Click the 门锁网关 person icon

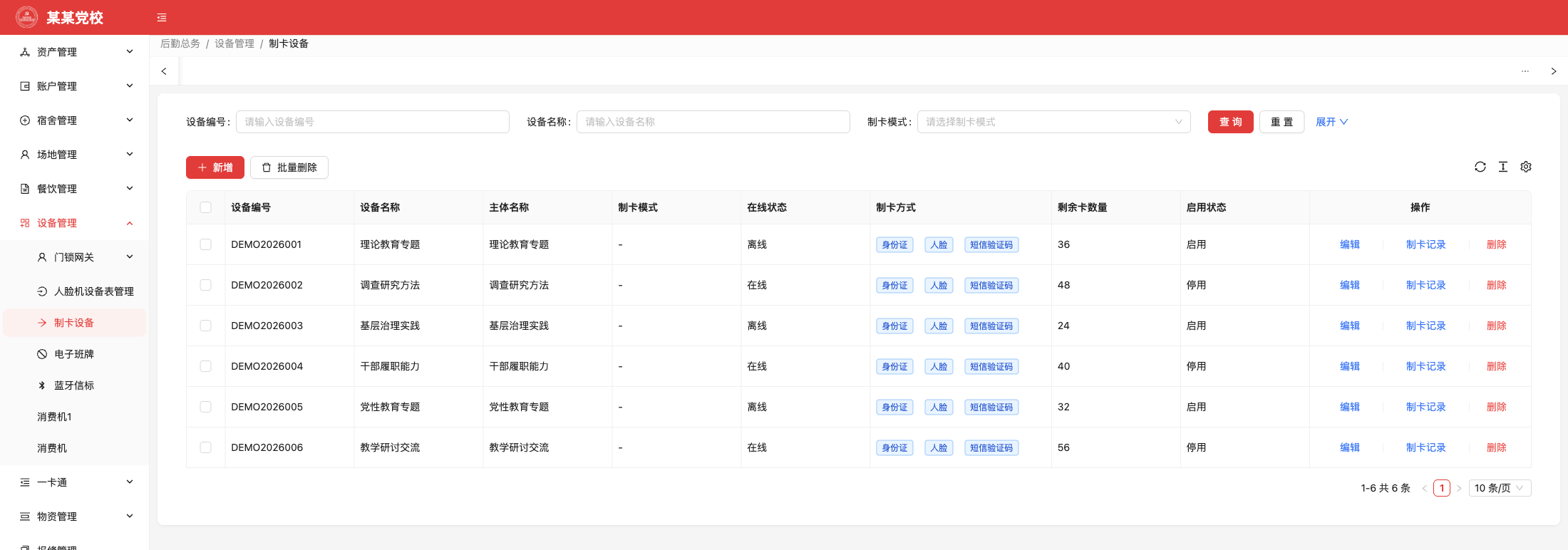[x=42, y=257]
